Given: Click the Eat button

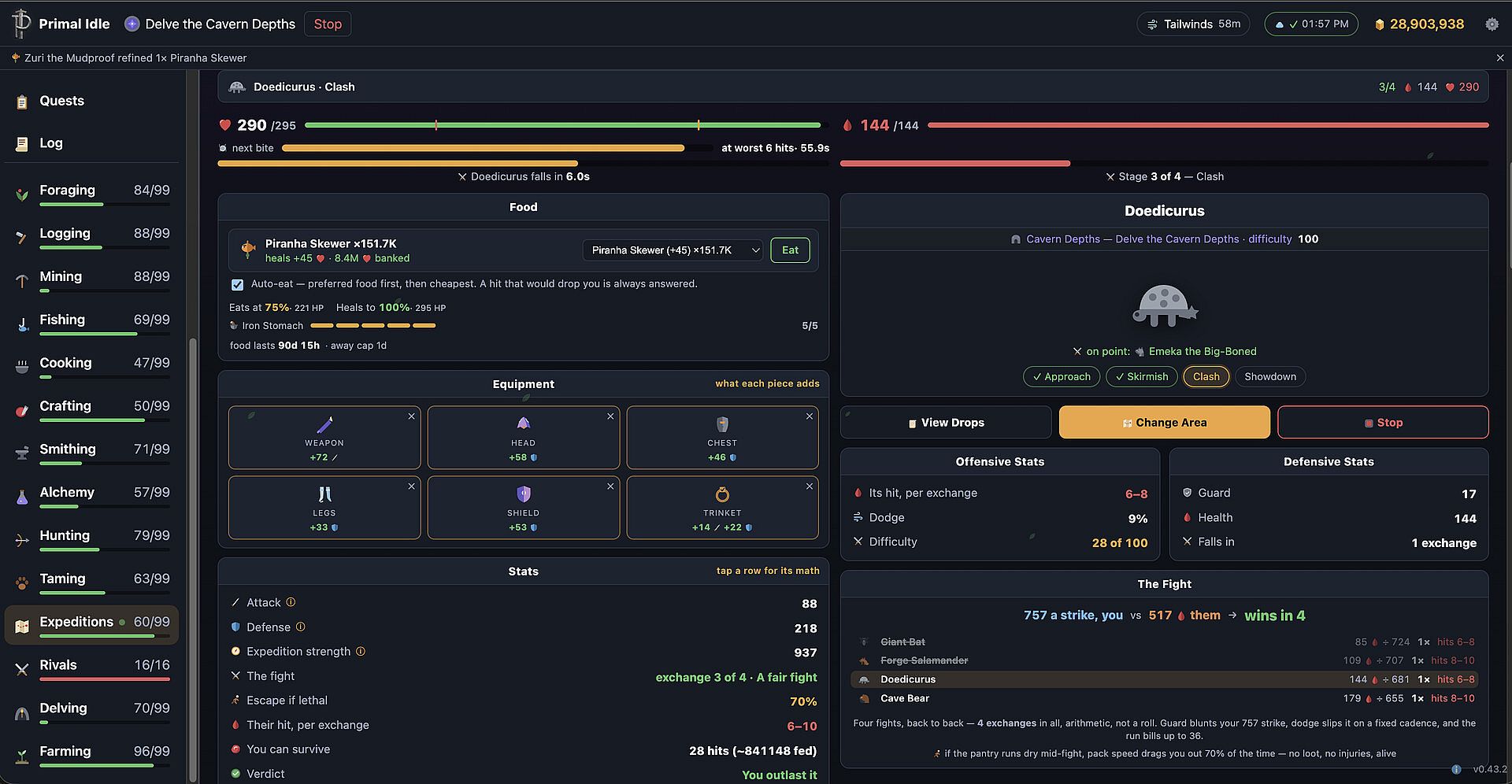Looking at the screenshot, I should (x=790, y=250).
